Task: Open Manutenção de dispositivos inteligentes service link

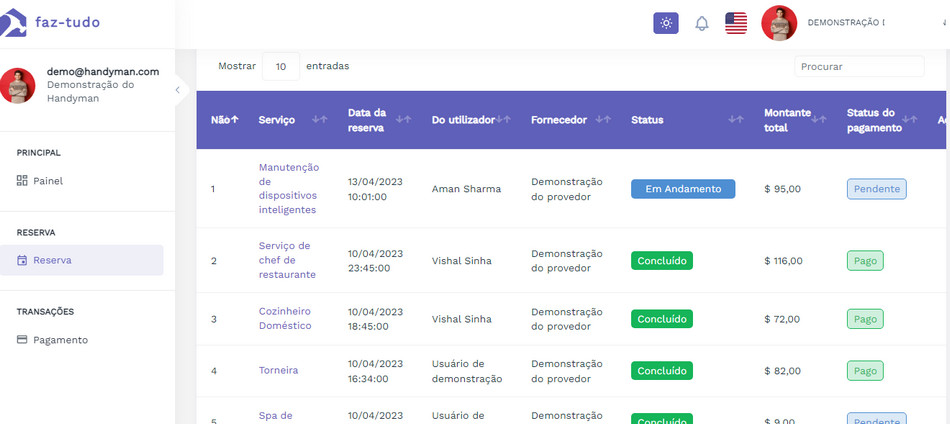Action: click(x=289, y=188)
